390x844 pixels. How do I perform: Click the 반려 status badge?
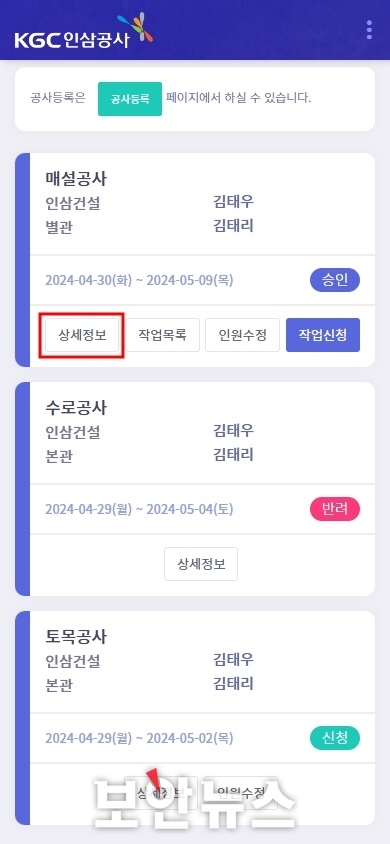point(335,509)
